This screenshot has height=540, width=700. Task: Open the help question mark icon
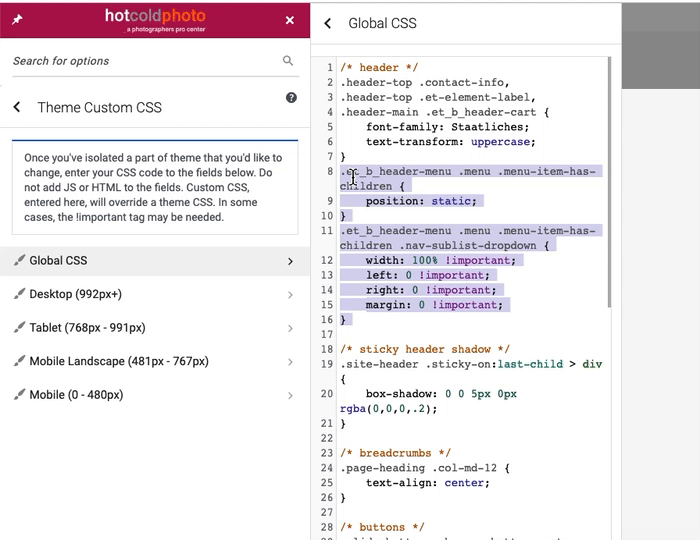click(291, 98)
